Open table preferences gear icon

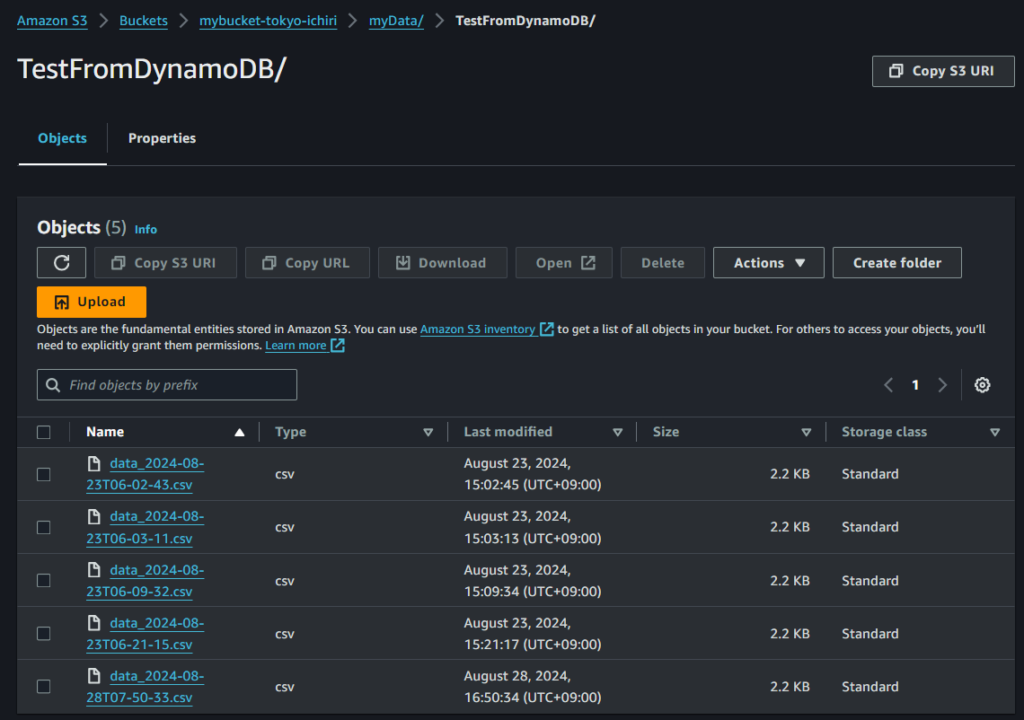click(x=982, y=385)
